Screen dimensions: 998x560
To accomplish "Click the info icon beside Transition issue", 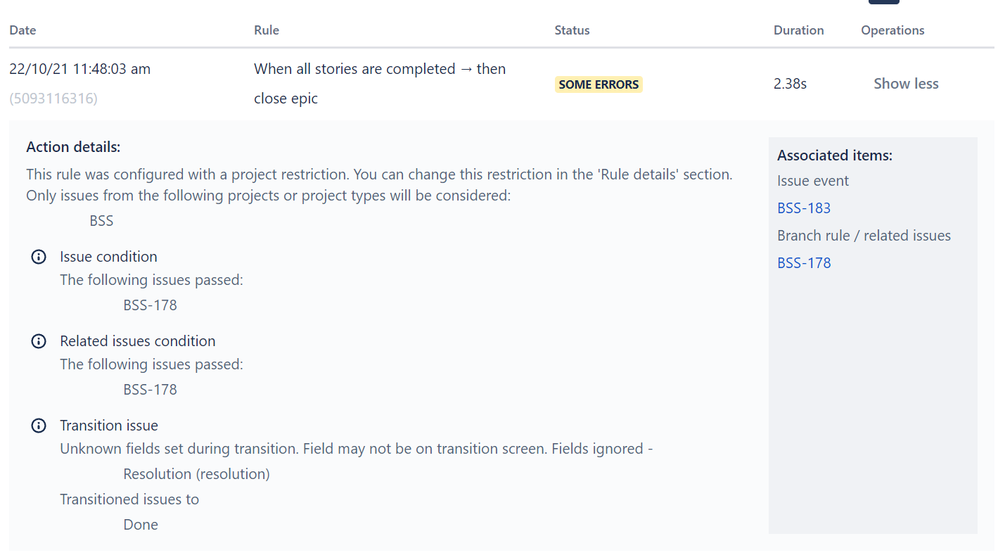I will coord(39,426).
